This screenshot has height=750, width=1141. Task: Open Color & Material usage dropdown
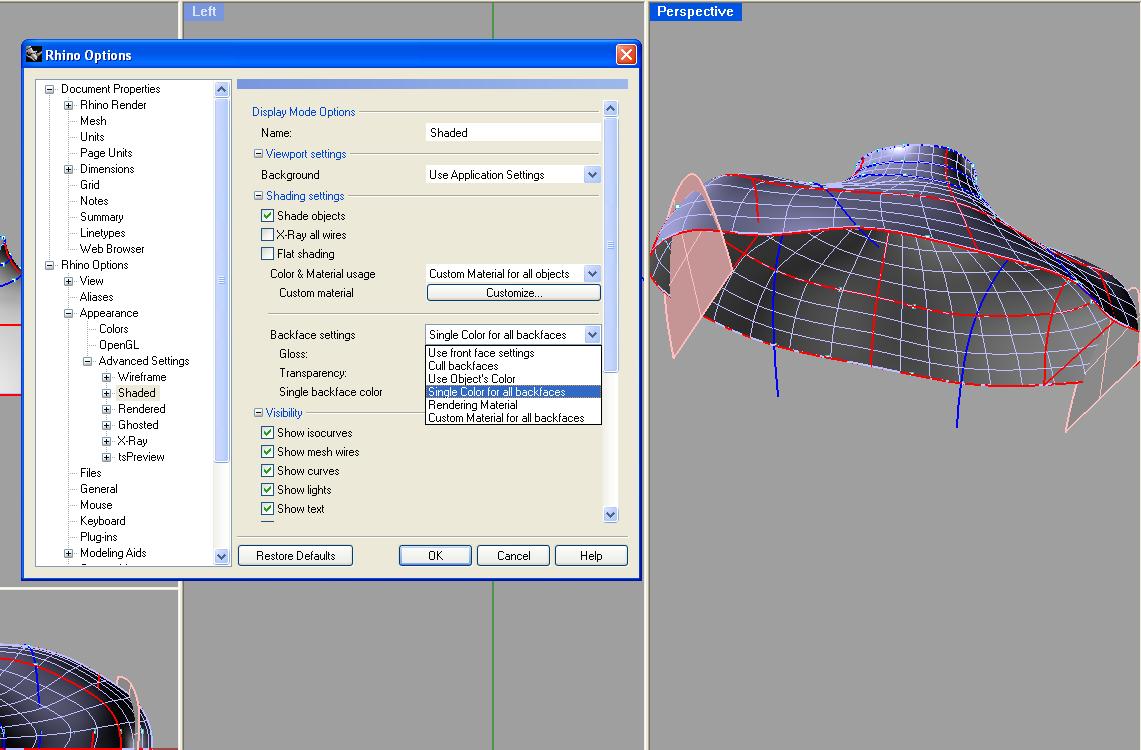pyautogui.click(x=592, y=274)
